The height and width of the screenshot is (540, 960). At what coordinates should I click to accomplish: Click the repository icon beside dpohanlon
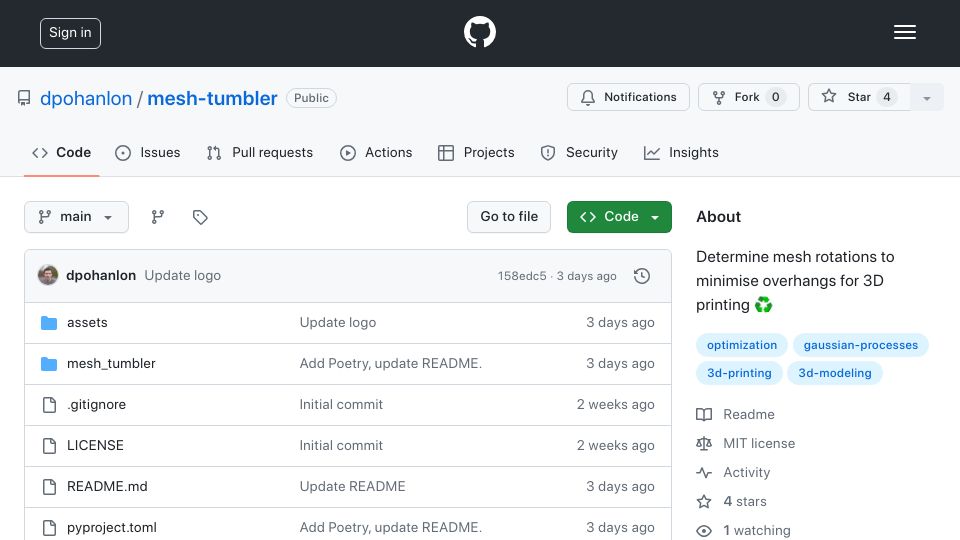(24, 98)
